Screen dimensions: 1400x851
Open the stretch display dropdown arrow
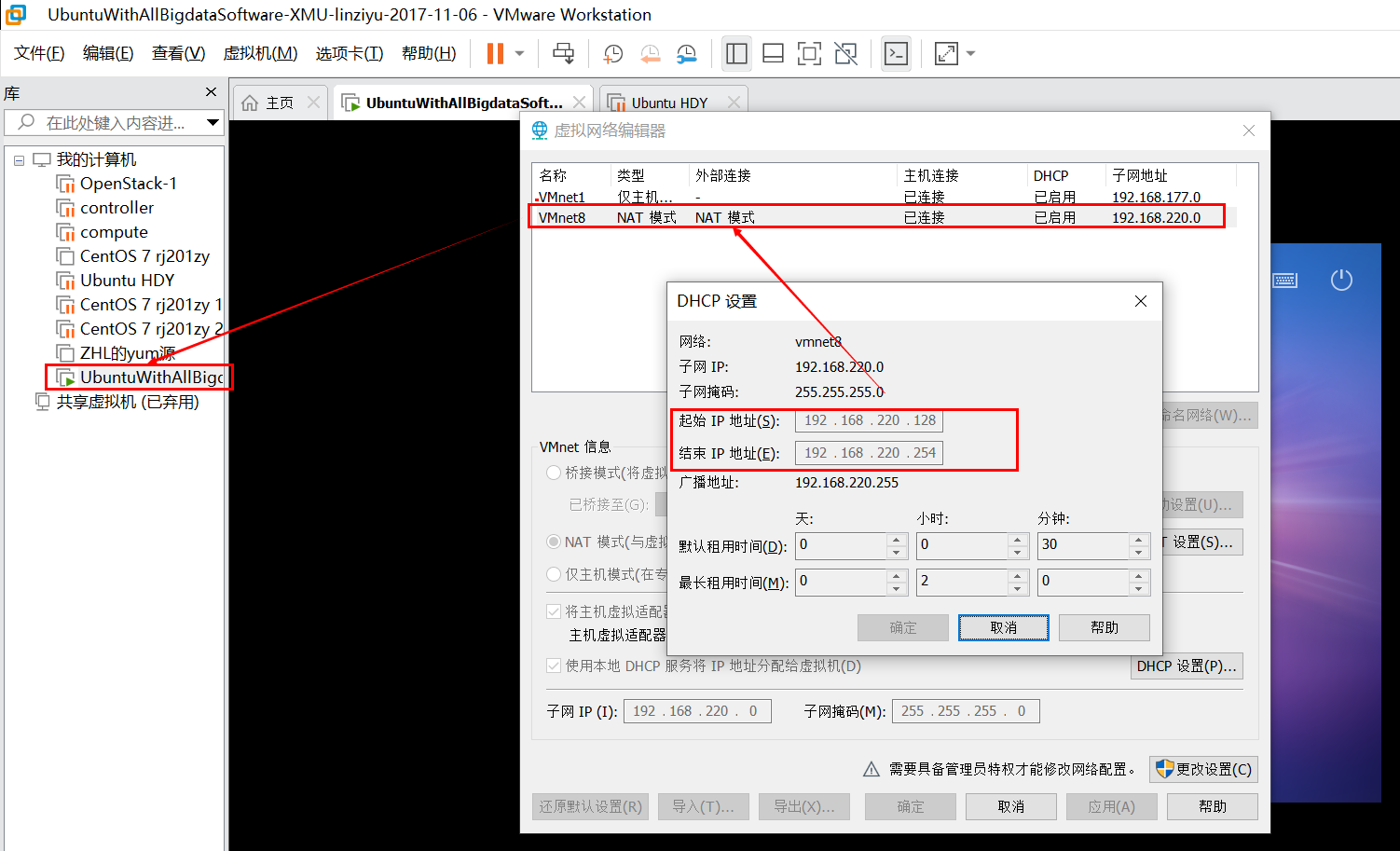click(x=970, y=53)
